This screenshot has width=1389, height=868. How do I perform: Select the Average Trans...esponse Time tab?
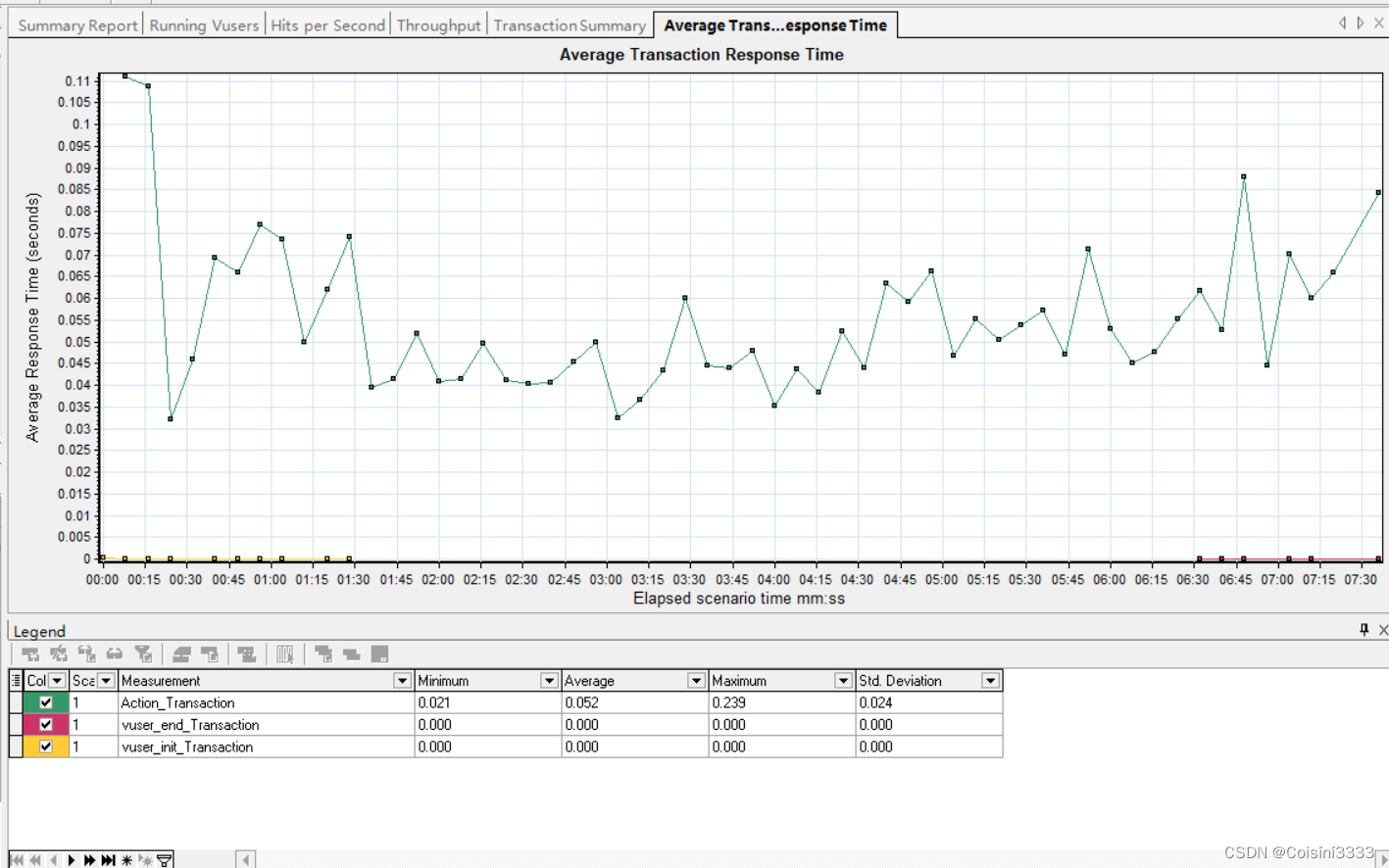click(x=775, y=25)
